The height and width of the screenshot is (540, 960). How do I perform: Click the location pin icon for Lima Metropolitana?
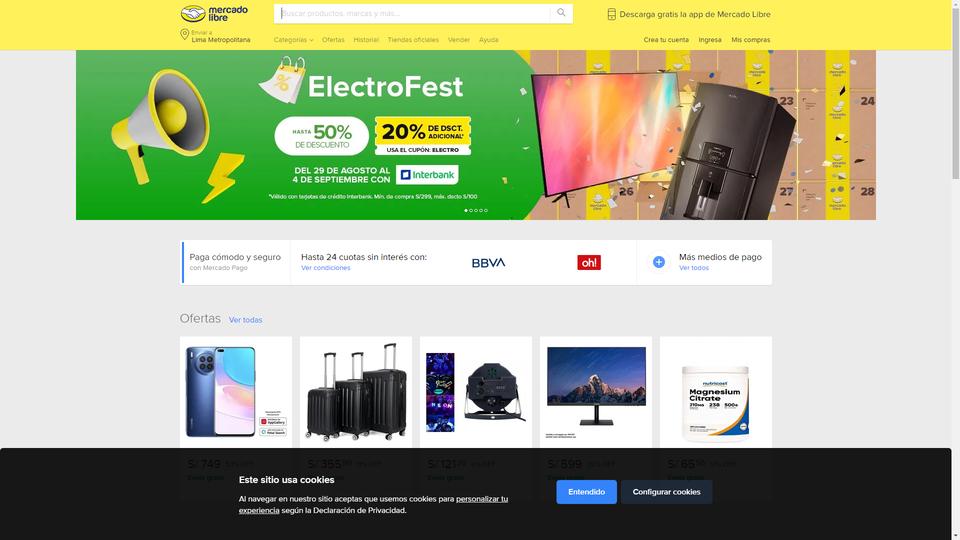point(184,35)
